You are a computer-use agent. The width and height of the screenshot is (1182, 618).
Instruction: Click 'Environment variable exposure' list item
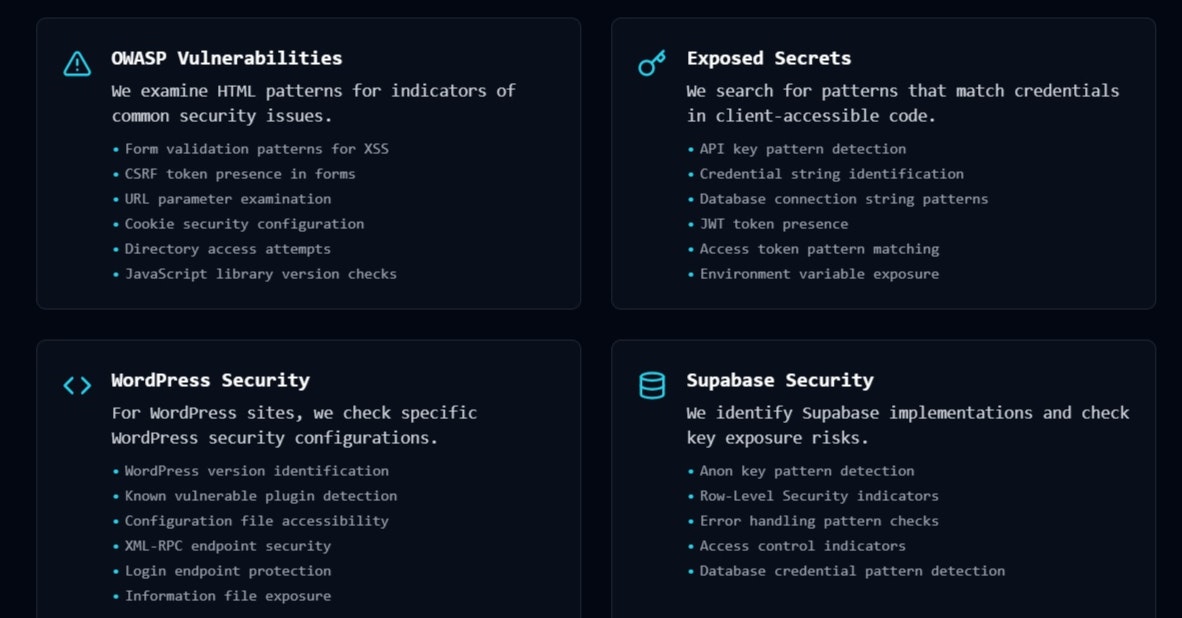[819, 274]
